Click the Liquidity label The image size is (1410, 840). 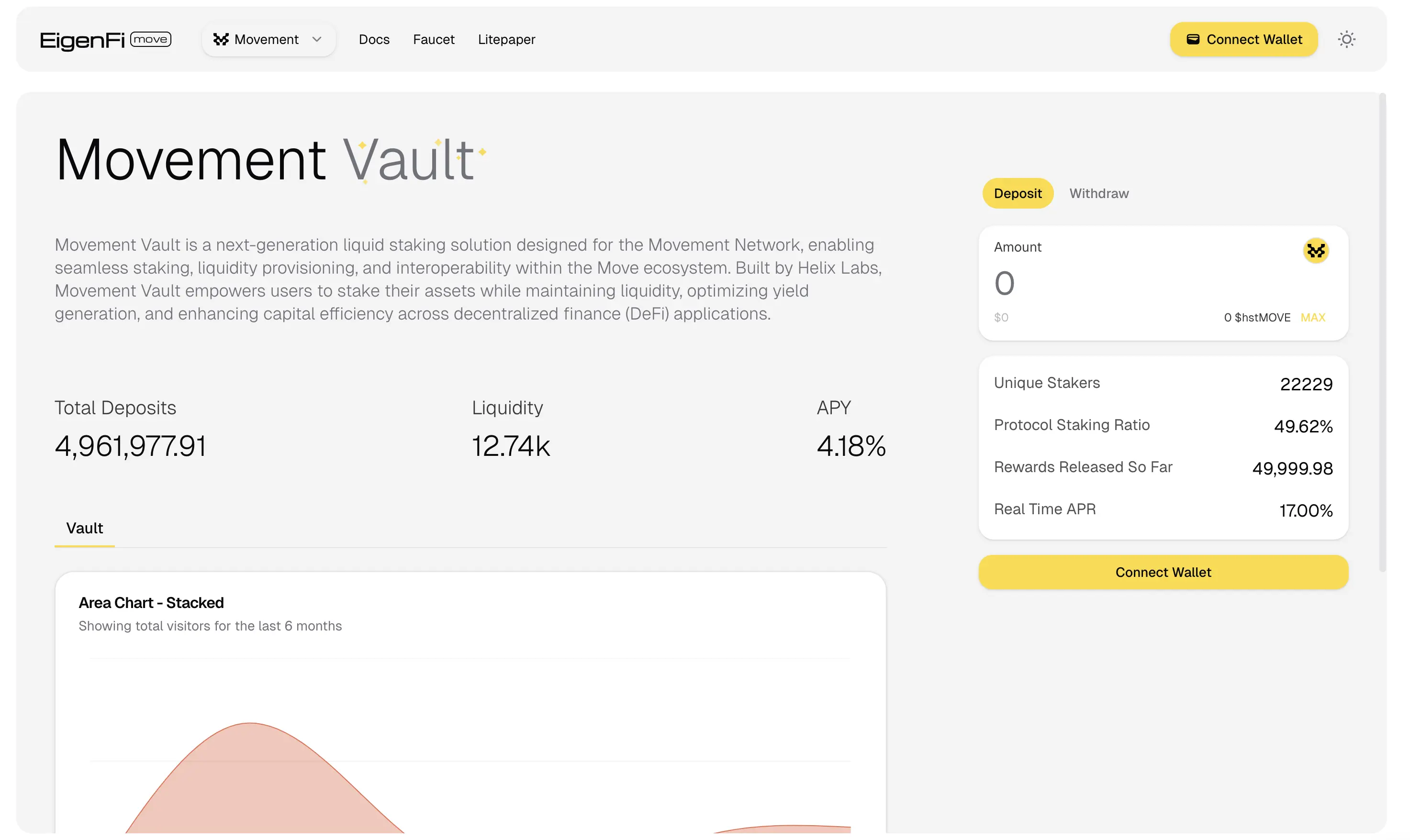pyautogui.click(x=507, y=408)
